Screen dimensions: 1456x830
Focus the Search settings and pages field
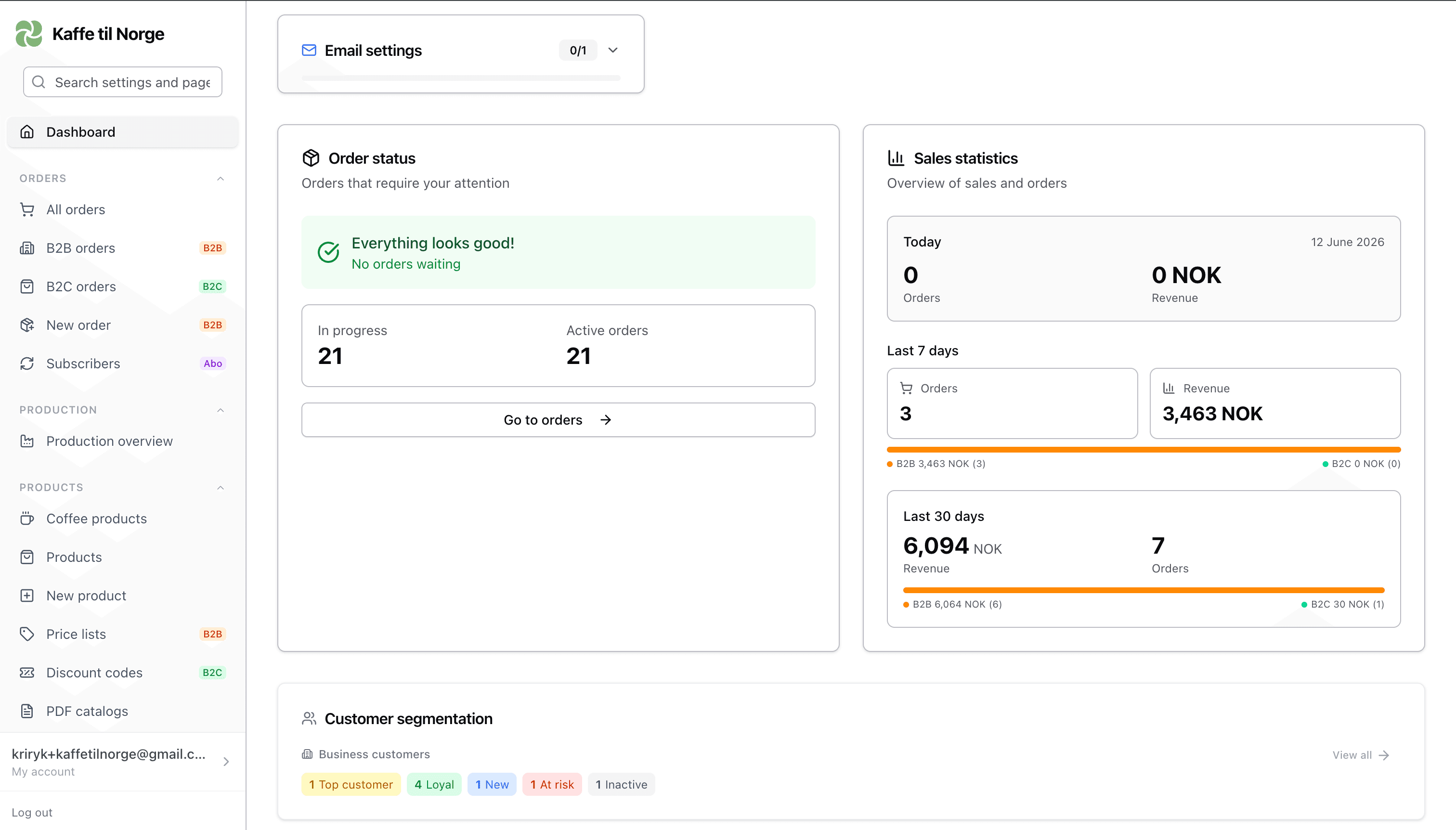[x=123, y=82]
